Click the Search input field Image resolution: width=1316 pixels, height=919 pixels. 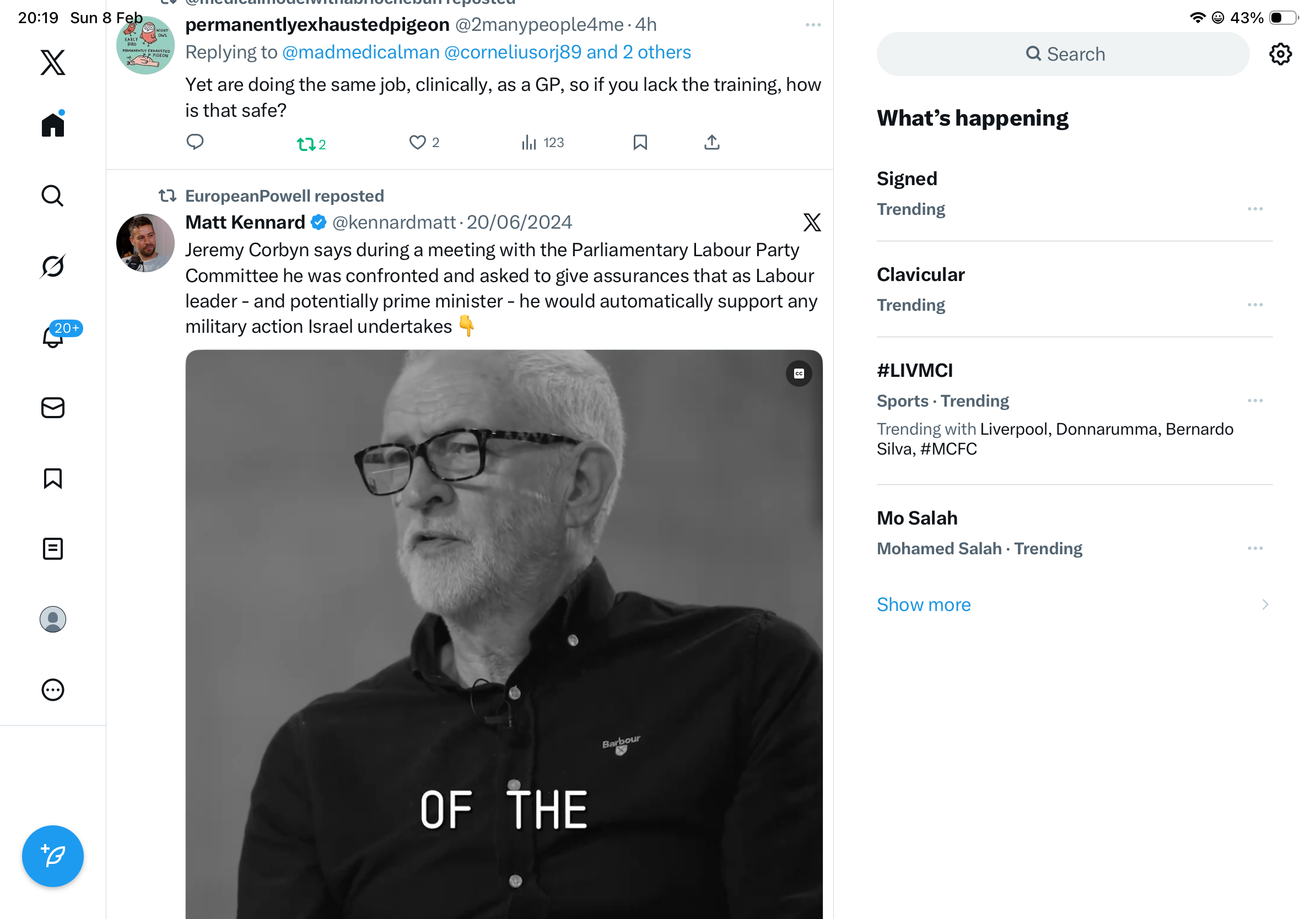coord(1062,55)
